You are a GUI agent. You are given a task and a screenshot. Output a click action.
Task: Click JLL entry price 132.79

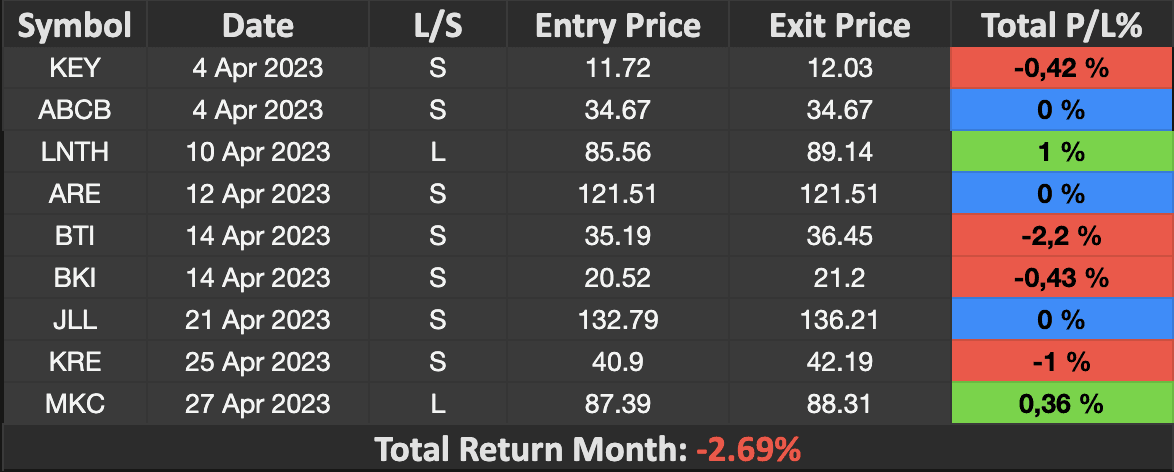pos(618,320)
